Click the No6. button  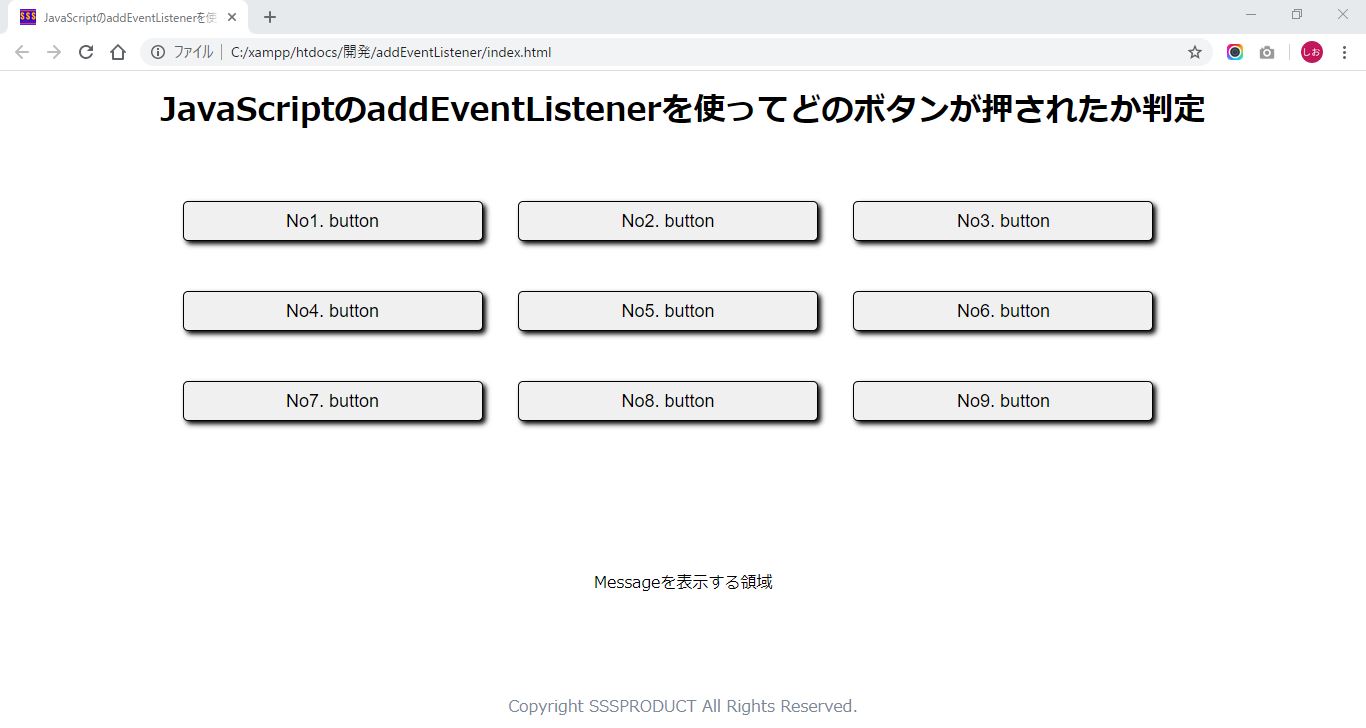coord(1002,311)
